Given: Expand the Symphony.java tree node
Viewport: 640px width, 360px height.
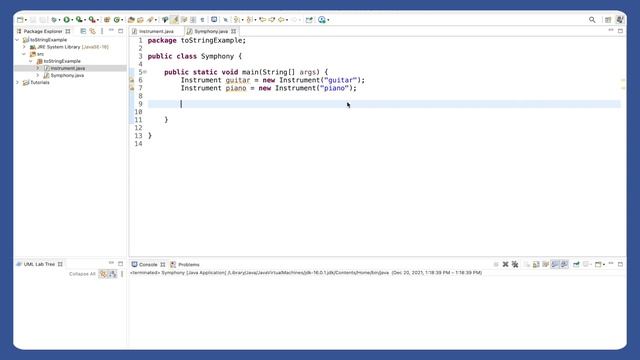Looking at the screenshot, I should click(x=38, y=76).
